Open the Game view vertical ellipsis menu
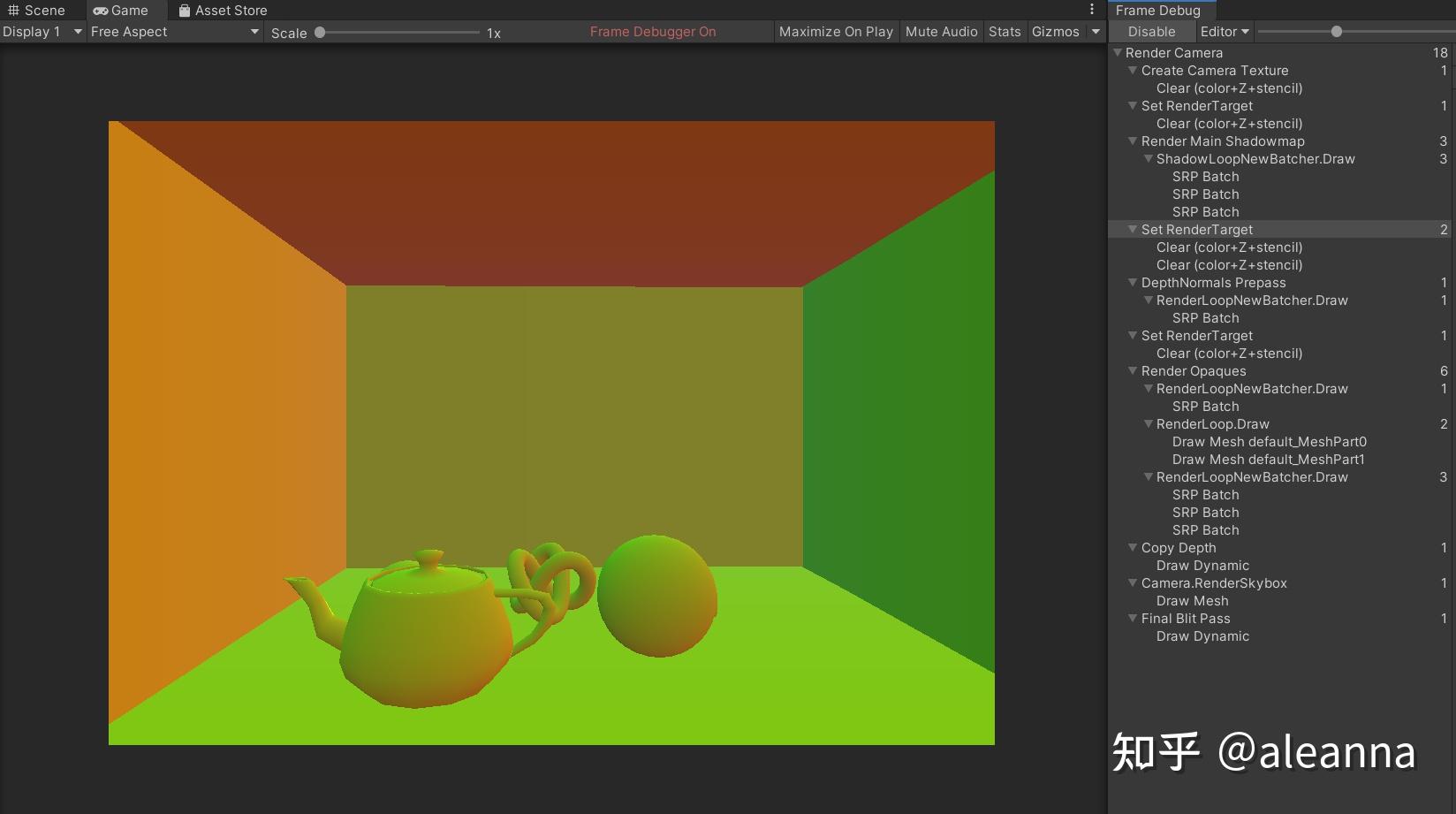 point(1092,7)
